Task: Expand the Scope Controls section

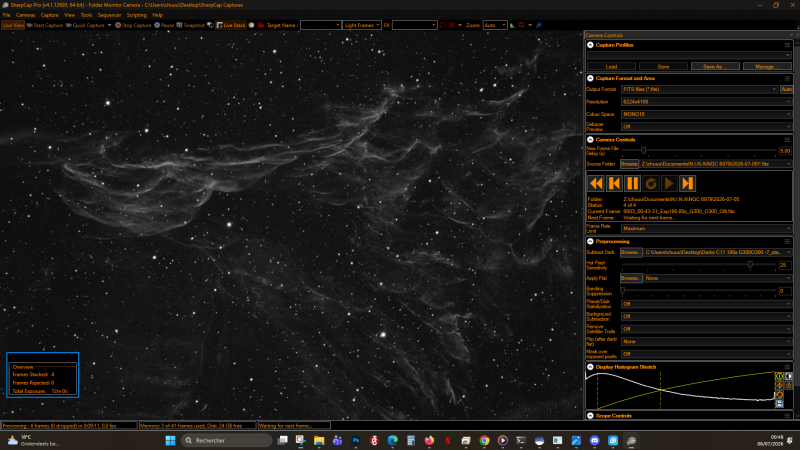Action: pyautogui.click(x=590, y=416)
